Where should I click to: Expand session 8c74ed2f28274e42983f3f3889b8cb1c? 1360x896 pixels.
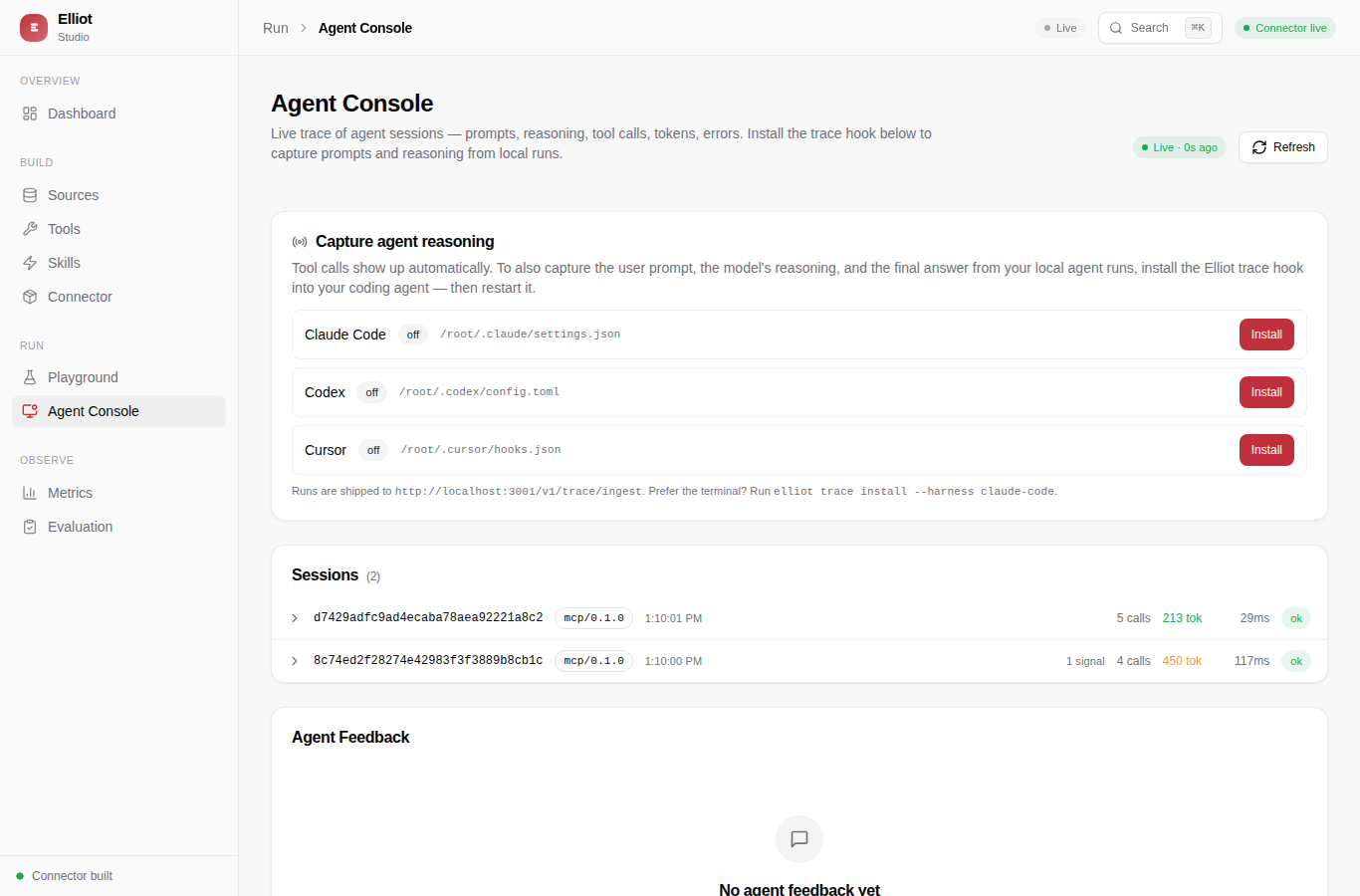point(295,661)
